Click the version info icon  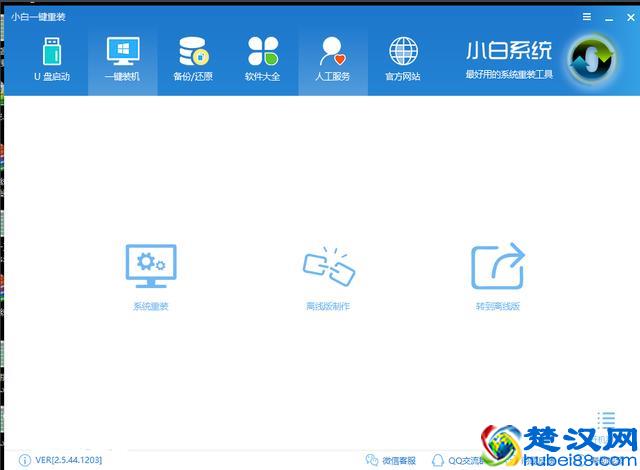click(x=24, y=460)
